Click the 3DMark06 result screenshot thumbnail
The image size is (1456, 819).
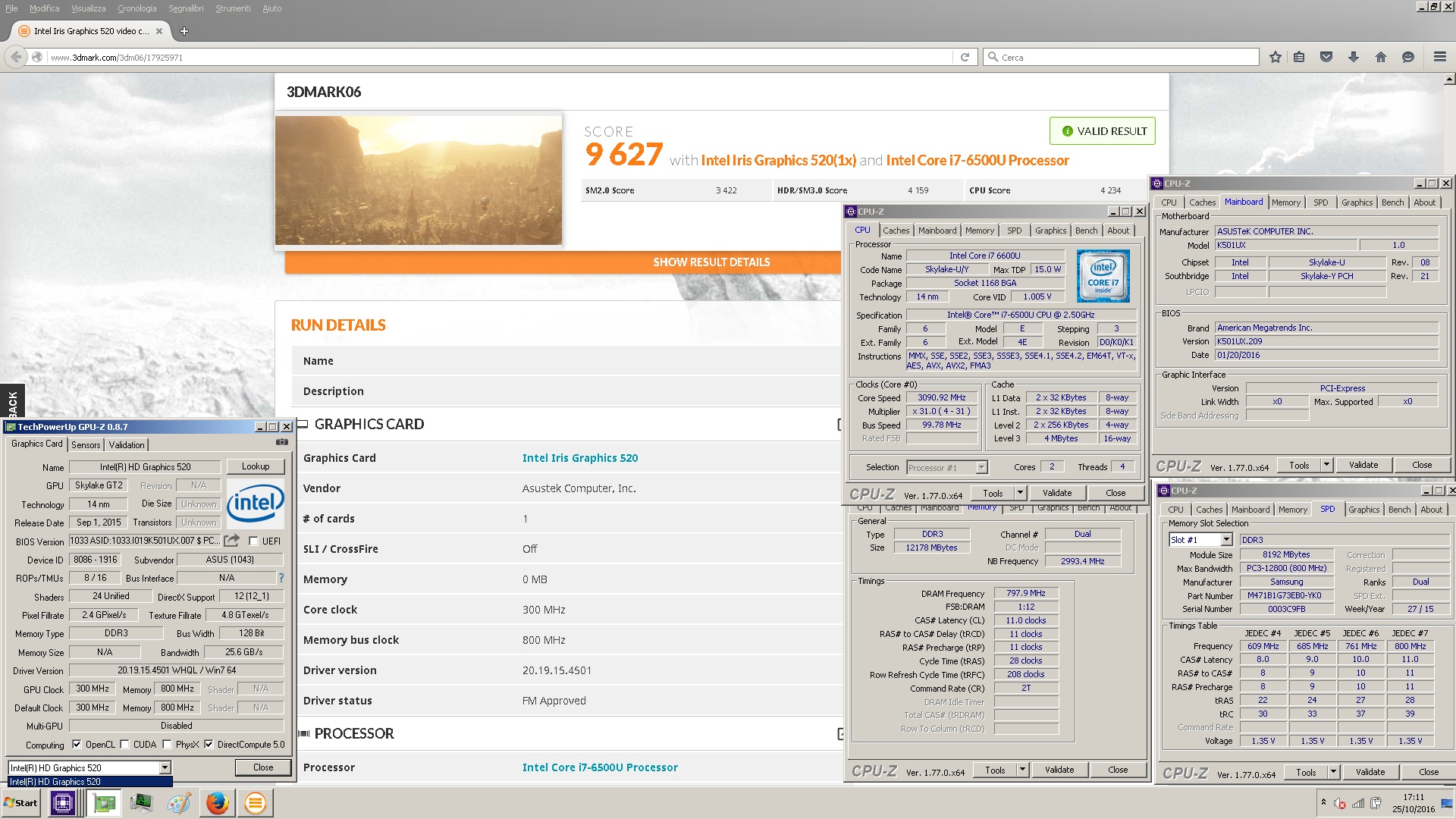coord(419,180)
